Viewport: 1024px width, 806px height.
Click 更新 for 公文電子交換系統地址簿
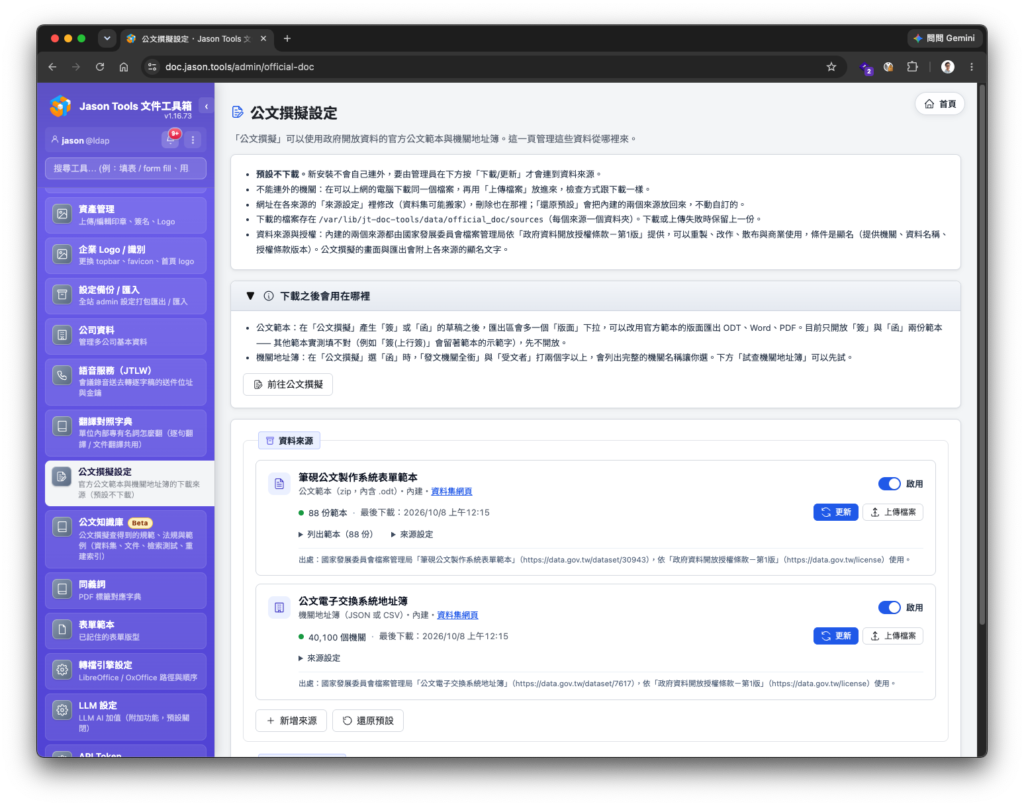[836, 636]
